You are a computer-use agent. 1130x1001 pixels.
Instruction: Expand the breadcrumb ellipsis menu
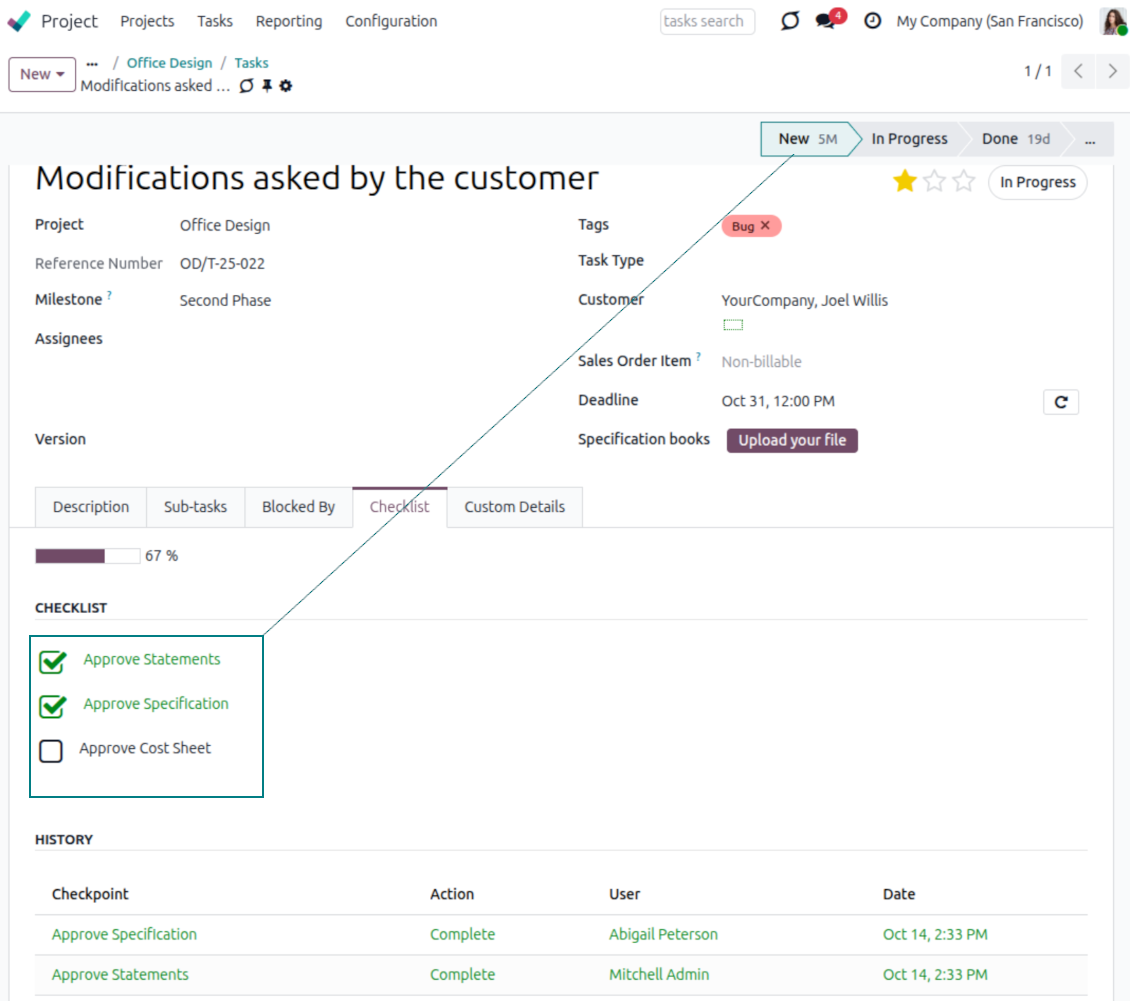click(92, 63)
